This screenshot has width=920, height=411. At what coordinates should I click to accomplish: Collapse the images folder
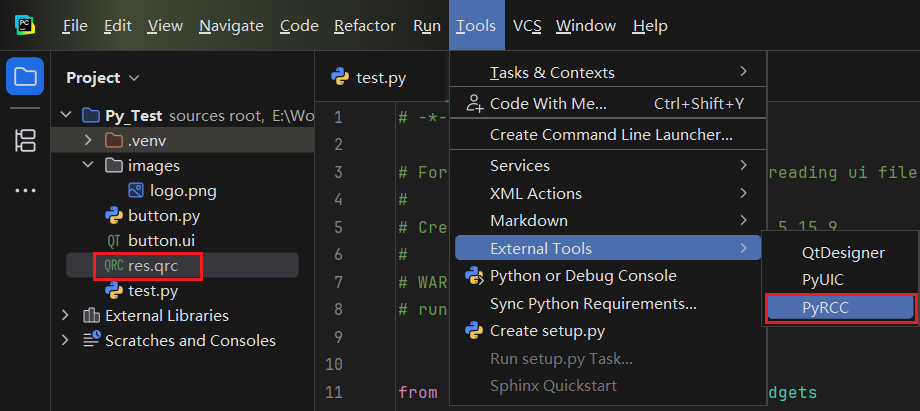click(88, 165)
